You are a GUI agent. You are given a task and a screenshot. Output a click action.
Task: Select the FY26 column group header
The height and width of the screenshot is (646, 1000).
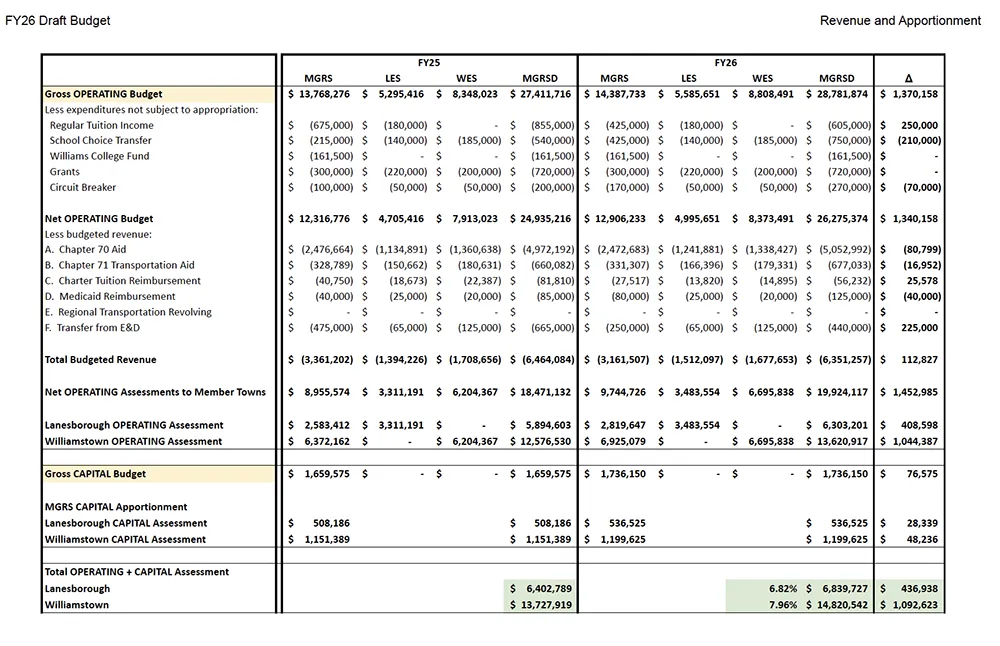[725, 62]
